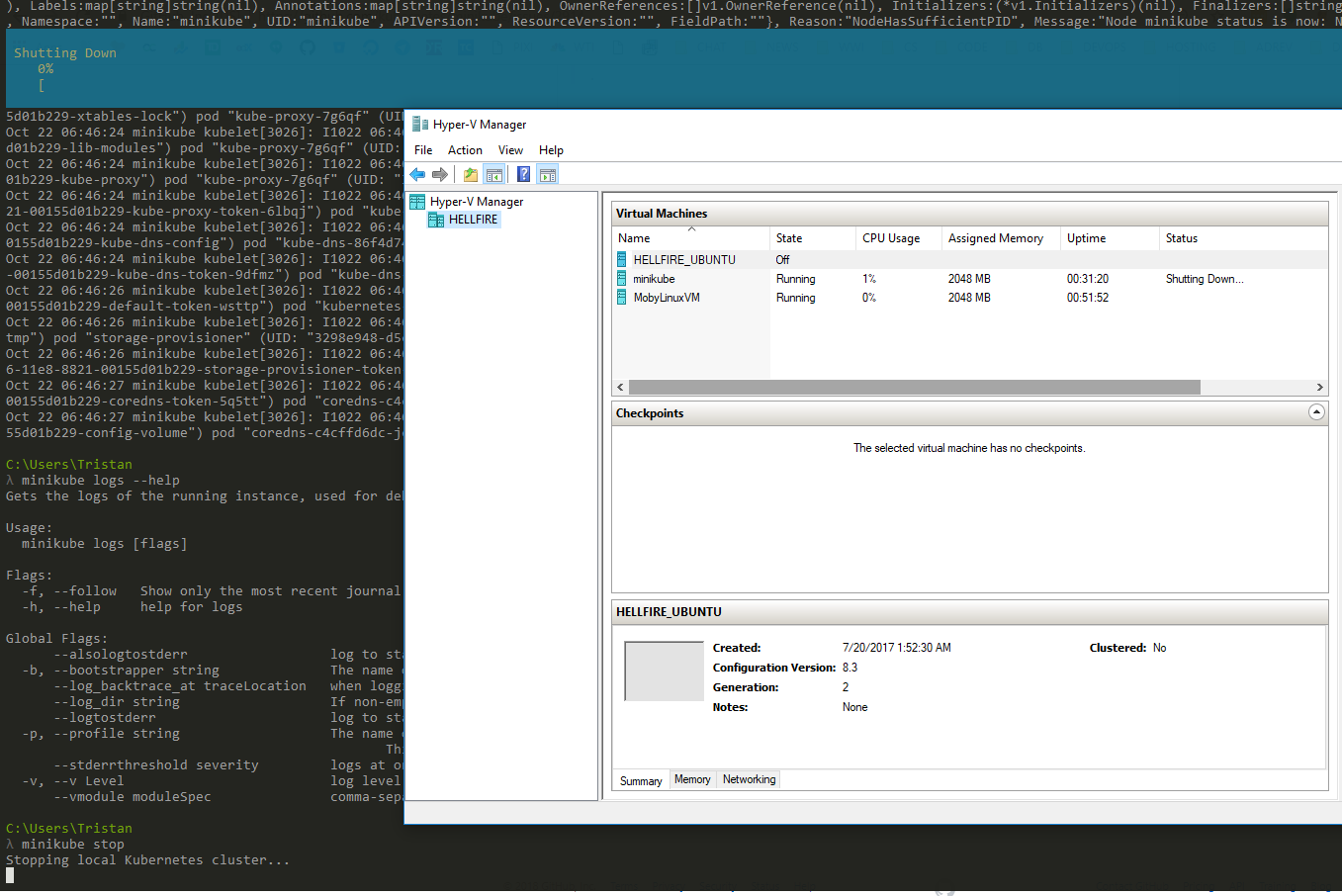
Task: Click the Off state of HELLFIRE_UBUNTU
Action: (782, 260)
